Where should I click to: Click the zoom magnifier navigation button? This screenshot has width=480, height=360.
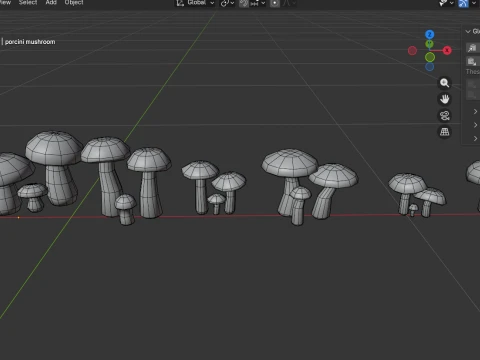tap(444, 83)
